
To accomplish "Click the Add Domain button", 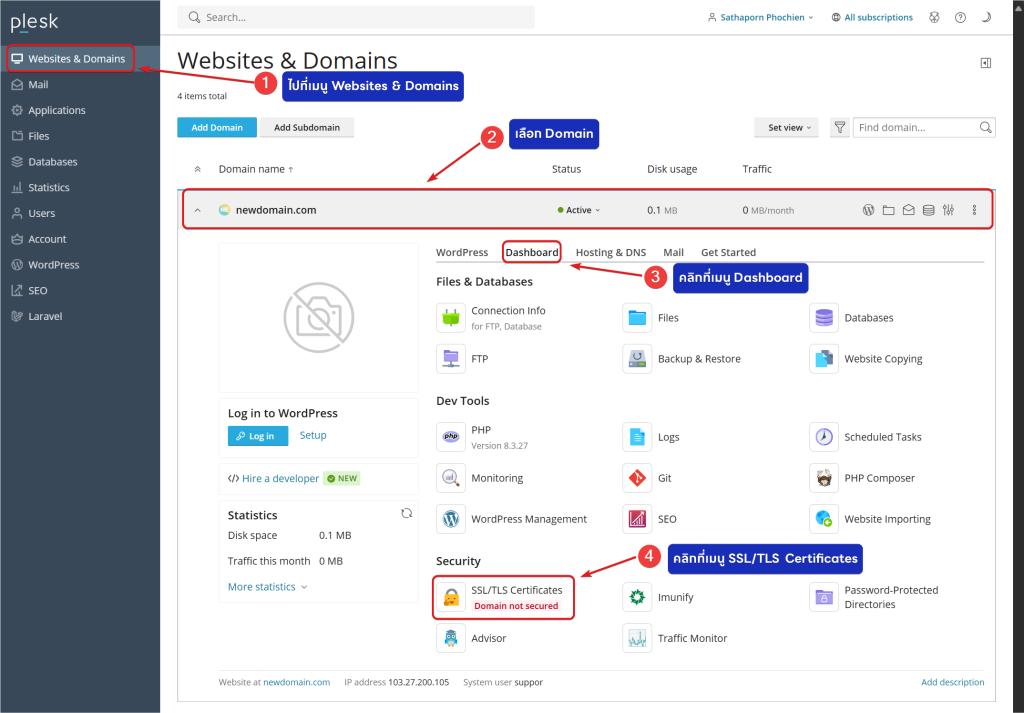I will (217, 127).
